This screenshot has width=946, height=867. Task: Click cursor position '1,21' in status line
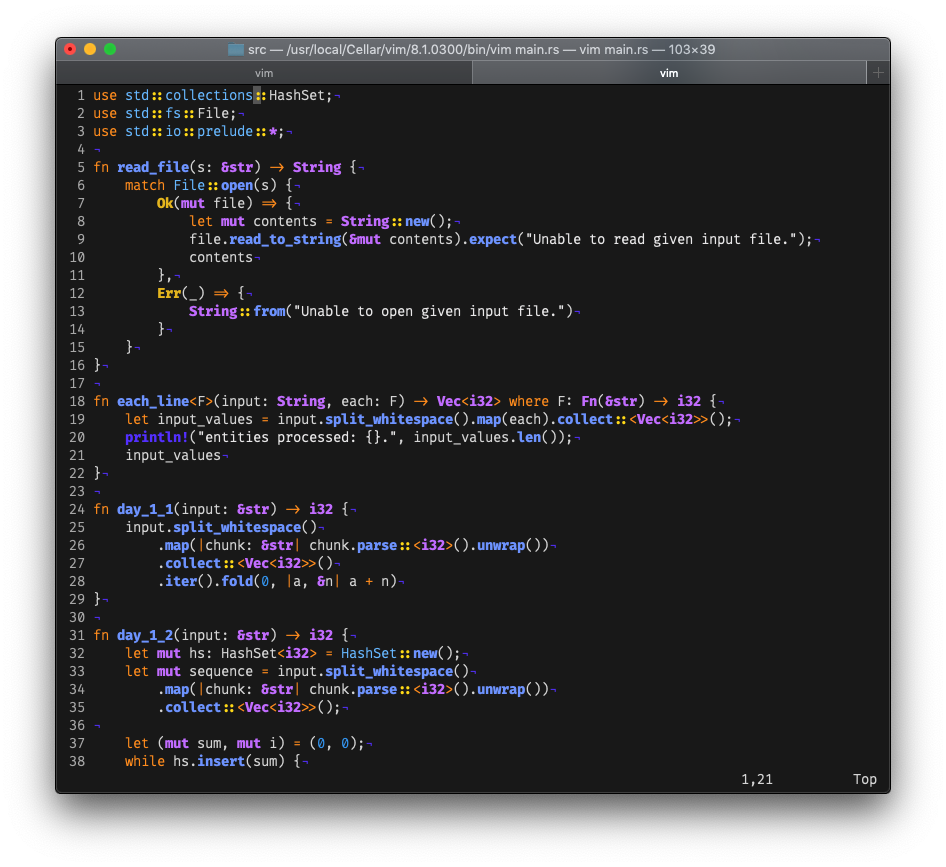pos(757,780)
